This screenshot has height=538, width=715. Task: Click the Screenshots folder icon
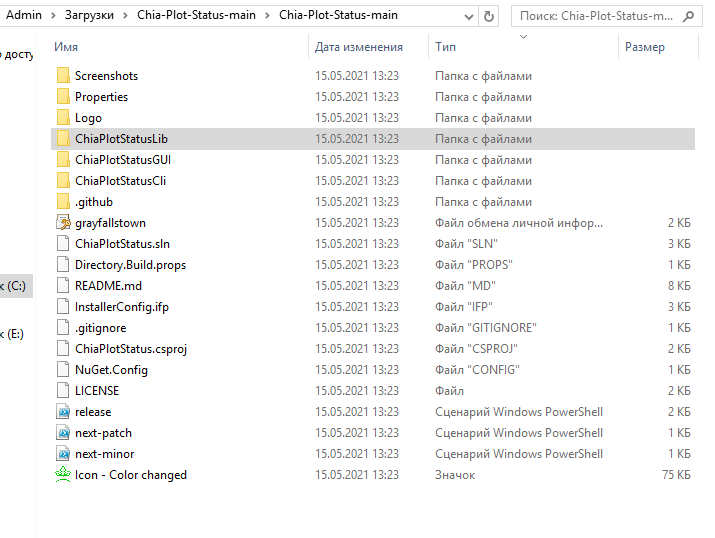pyautogui.click(x=63, y=76)
